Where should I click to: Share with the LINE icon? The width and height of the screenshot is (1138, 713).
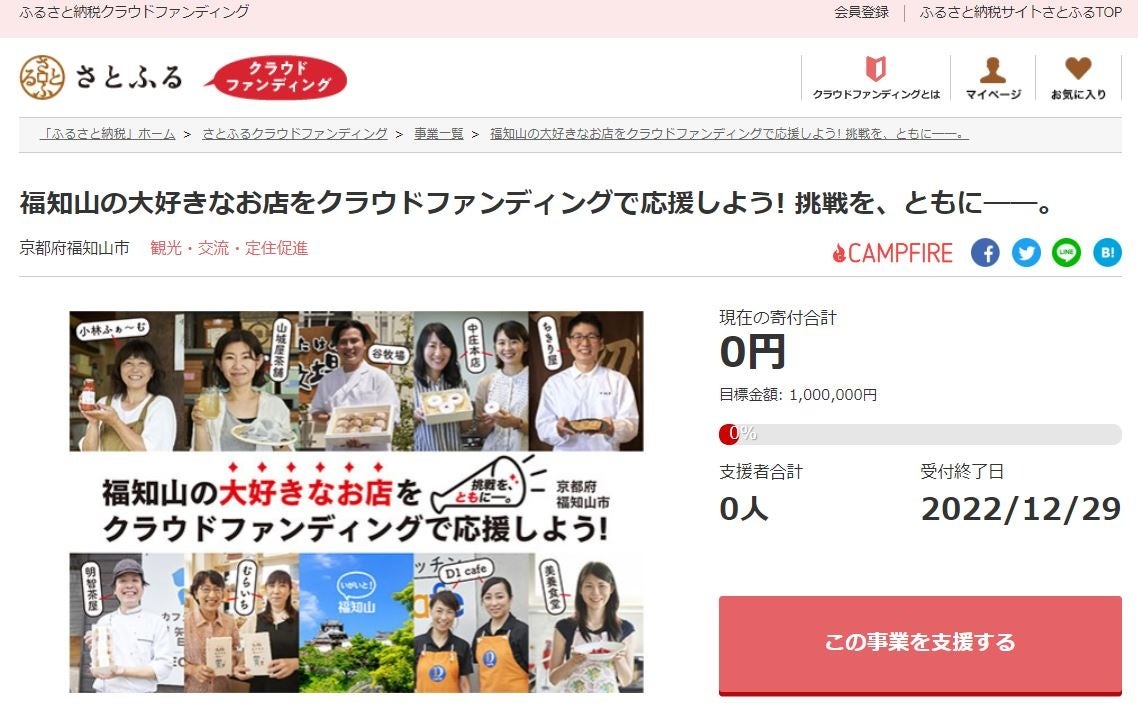coord(1066,253)
